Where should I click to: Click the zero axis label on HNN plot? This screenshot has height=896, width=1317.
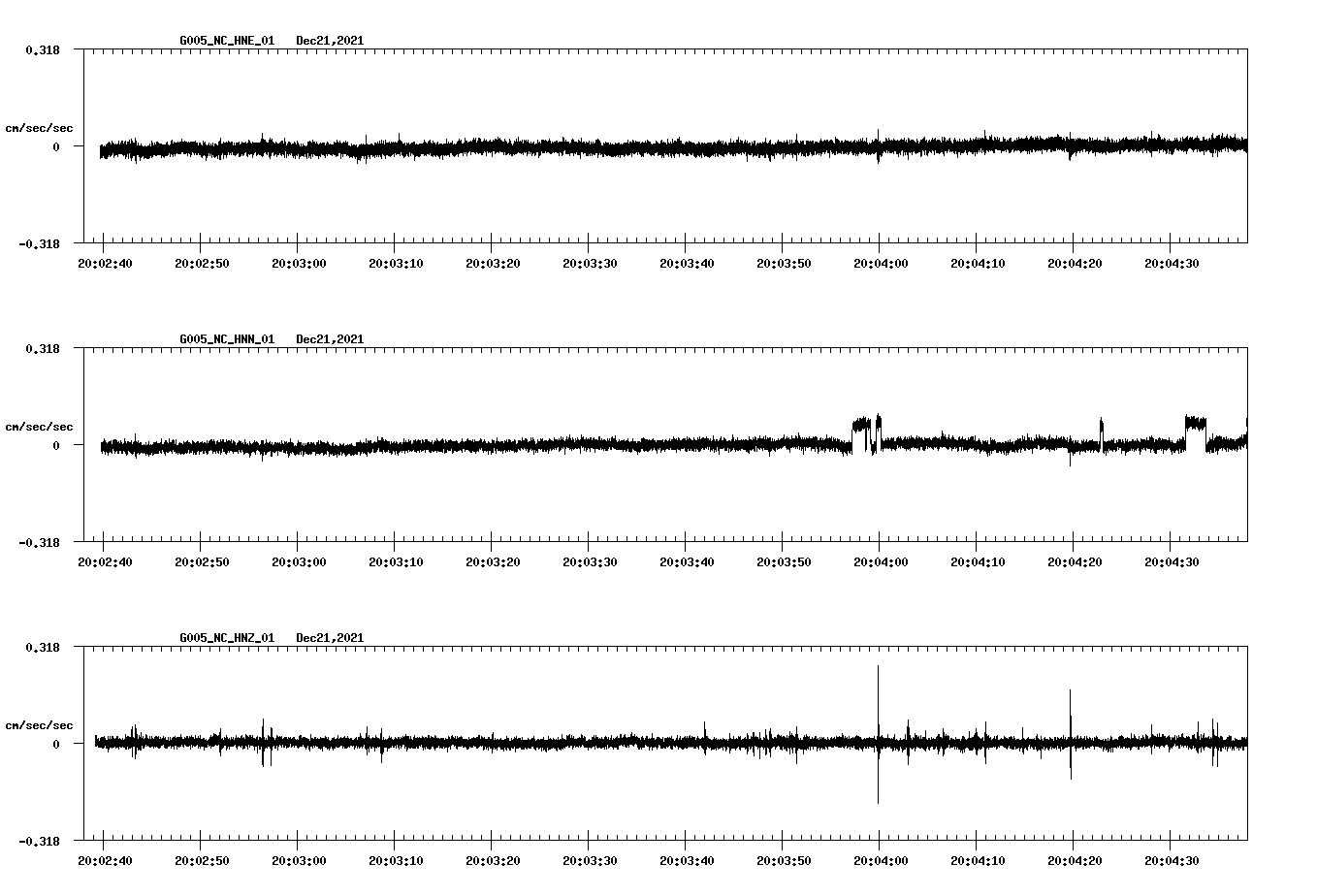[56, 445]
